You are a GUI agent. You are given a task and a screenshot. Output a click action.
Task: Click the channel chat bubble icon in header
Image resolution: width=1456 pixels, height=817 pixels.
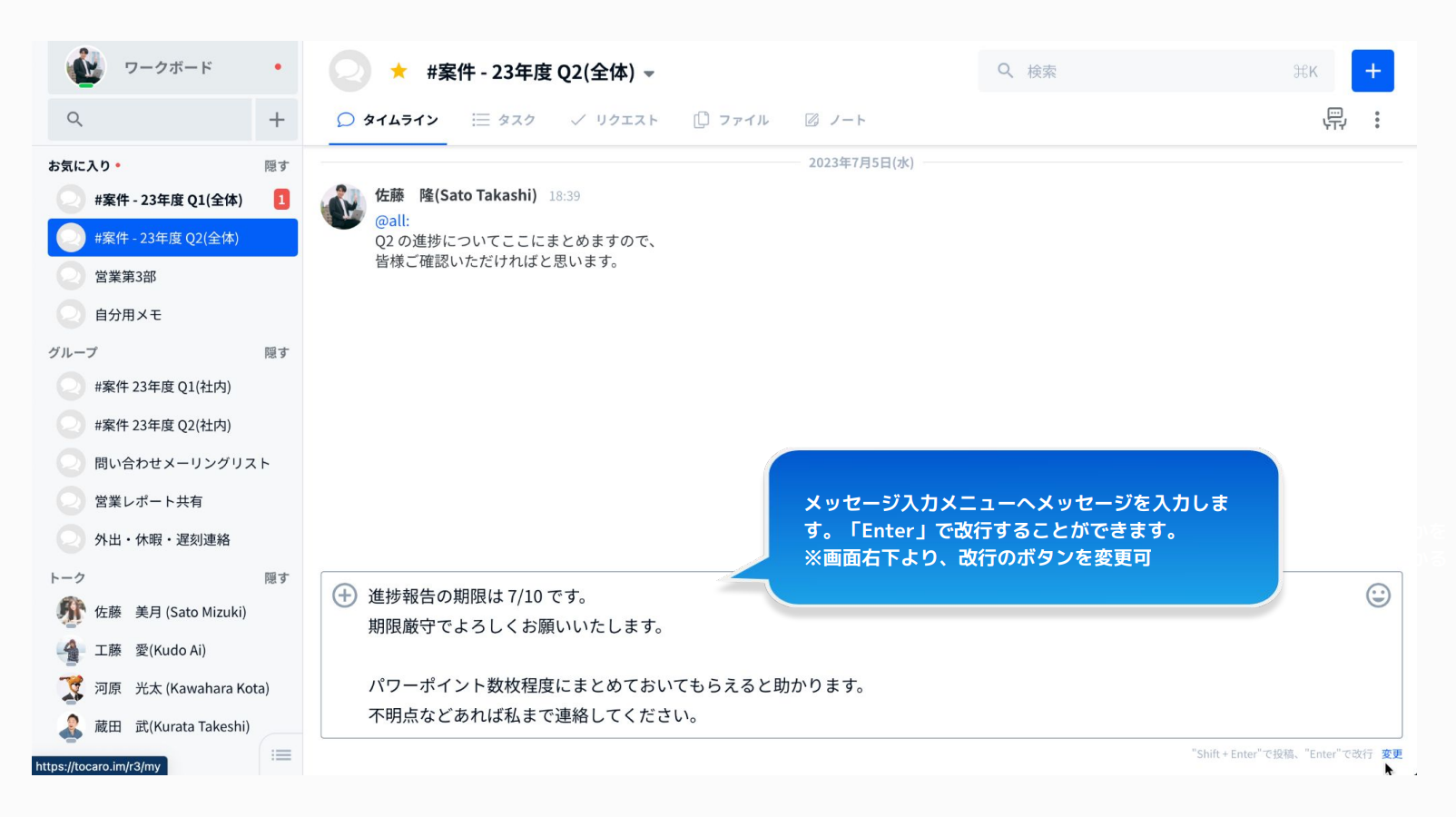point(350,71)
